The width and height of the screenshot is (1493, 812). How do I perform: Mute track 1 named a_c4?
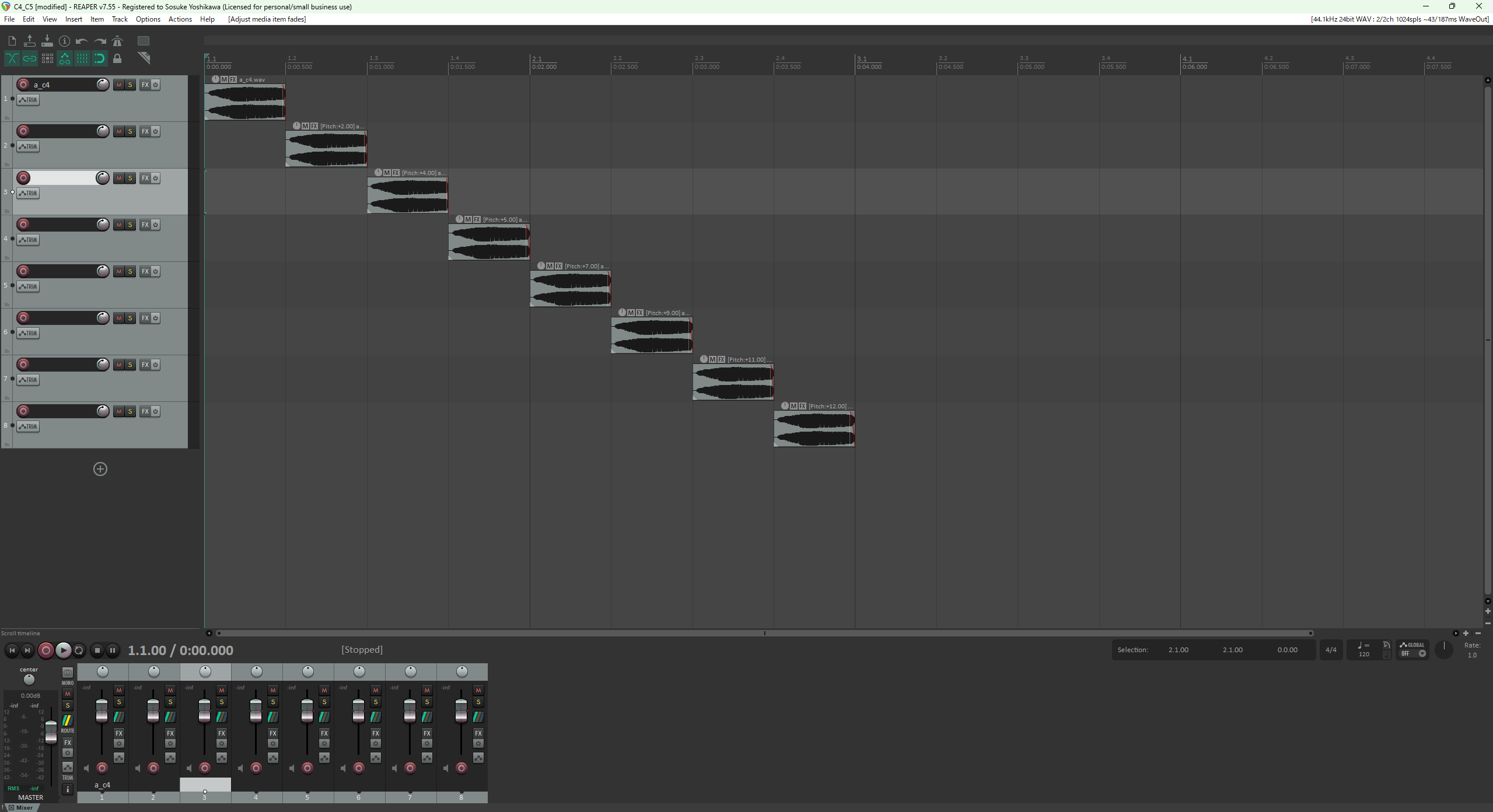click(x=119, y=85)
